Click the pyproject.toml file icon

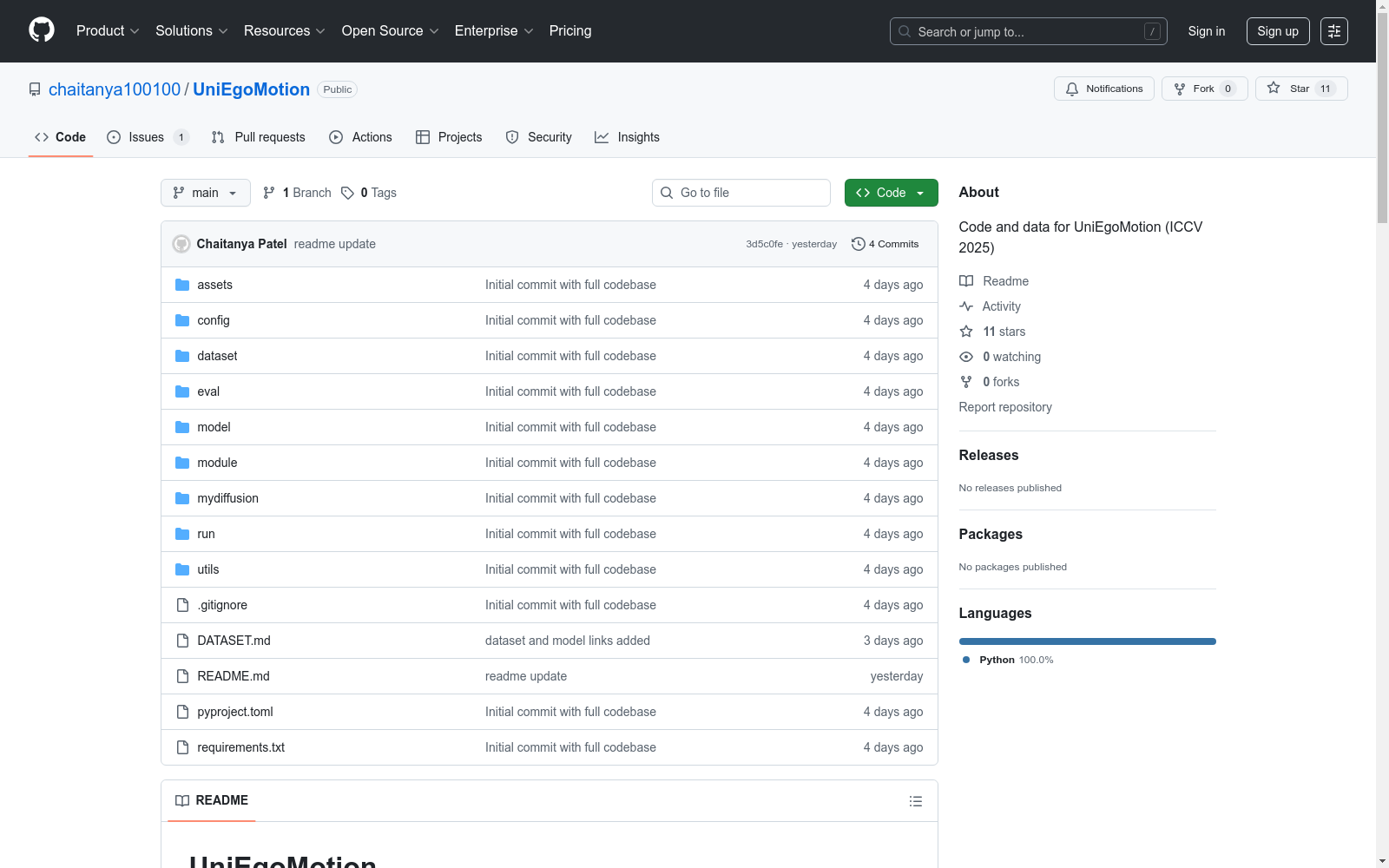(182, 712)
